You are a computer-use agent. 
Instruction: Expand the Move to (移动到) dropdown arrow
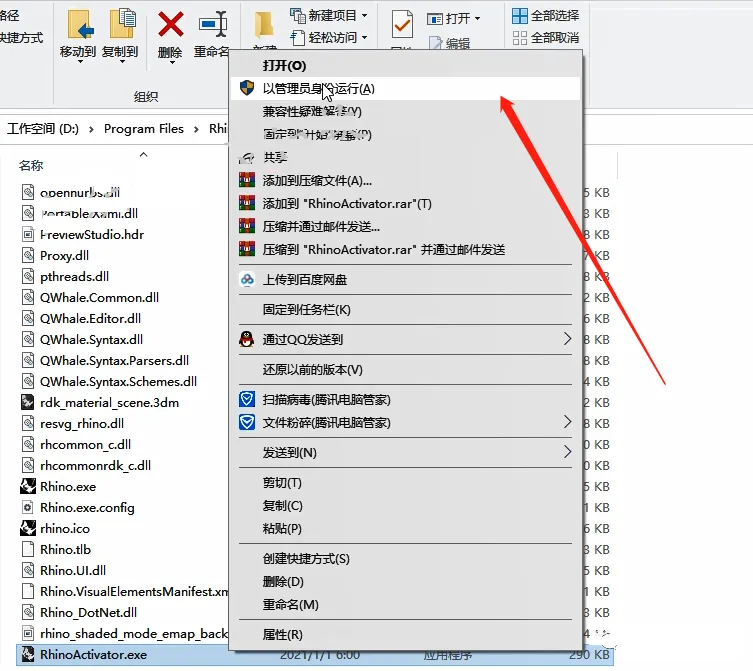(80, 61)
